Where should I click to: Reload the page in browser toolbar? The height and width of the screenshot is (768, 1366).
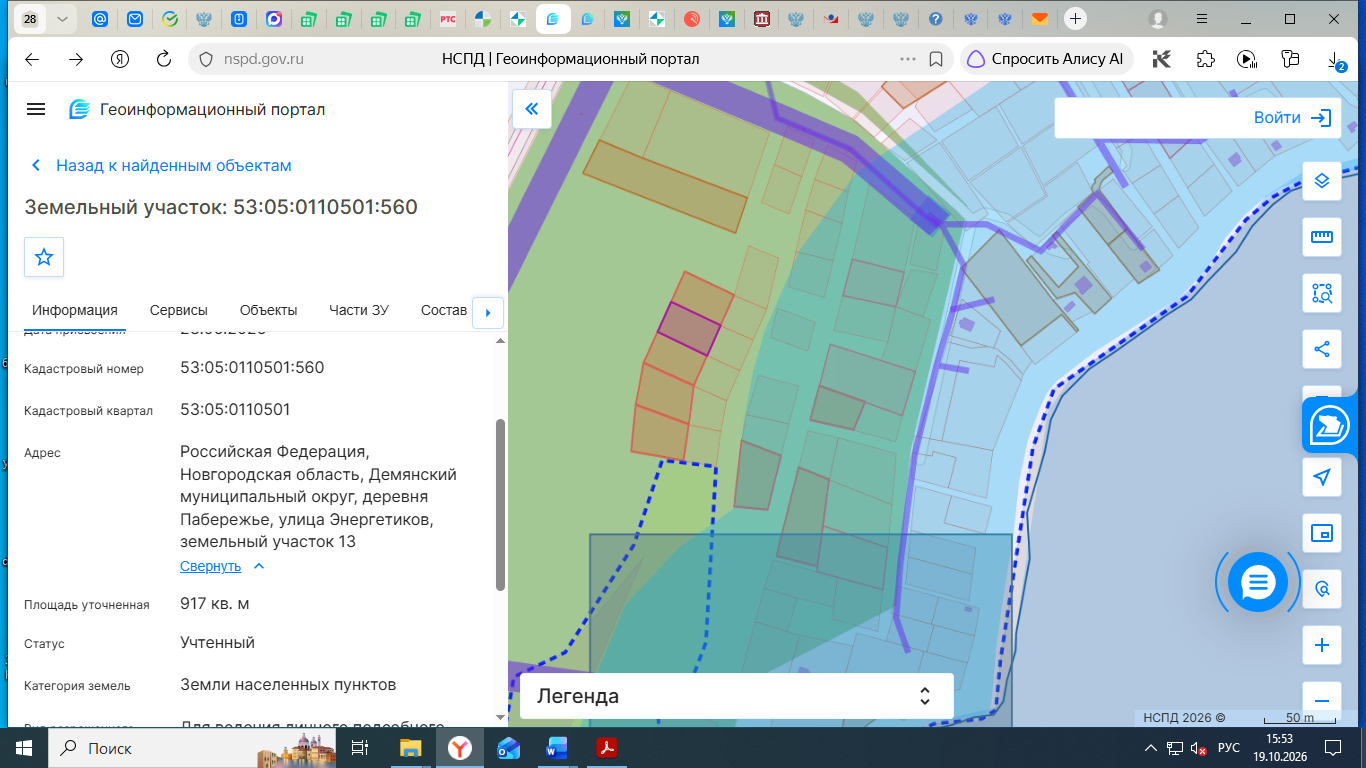click(164, 59)
